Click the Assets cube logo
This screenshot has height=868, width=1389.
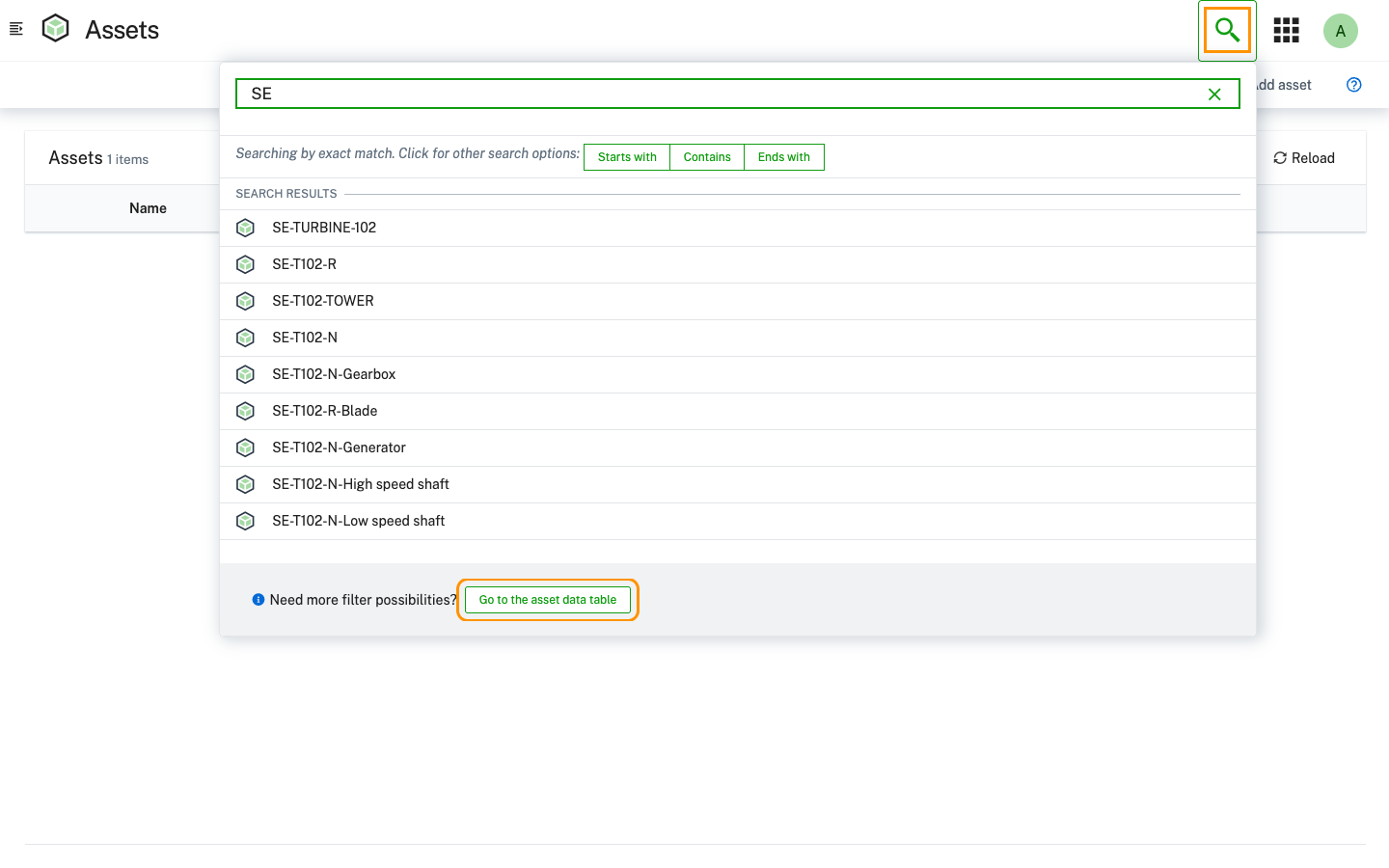coord(56,29)
